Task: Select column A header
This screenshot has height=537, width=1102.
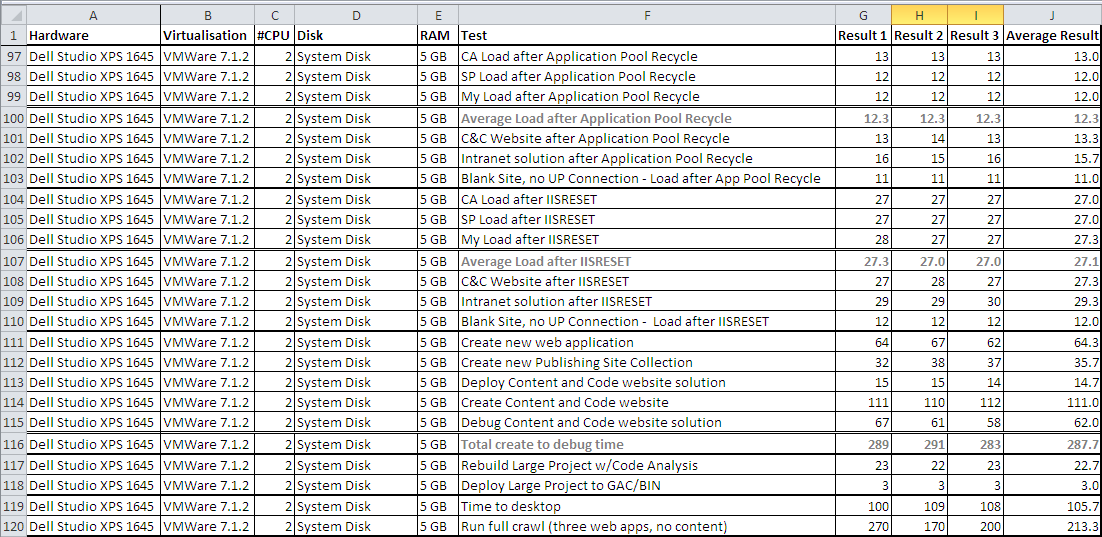Action: [93, 15]
